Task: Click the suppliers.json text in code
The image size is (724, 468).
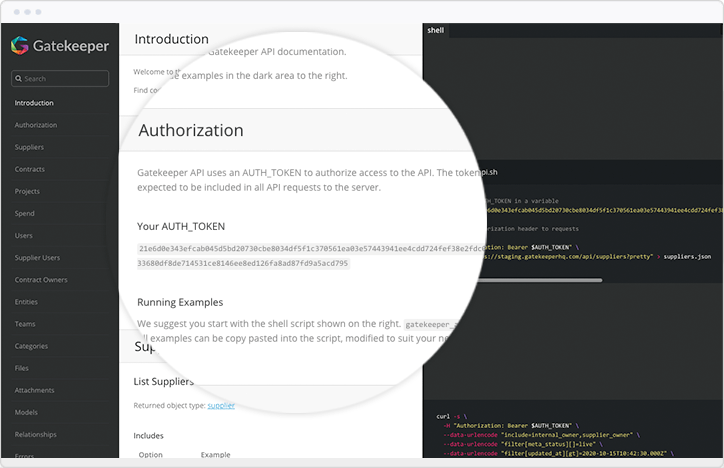Action: [x=687, y=257]
